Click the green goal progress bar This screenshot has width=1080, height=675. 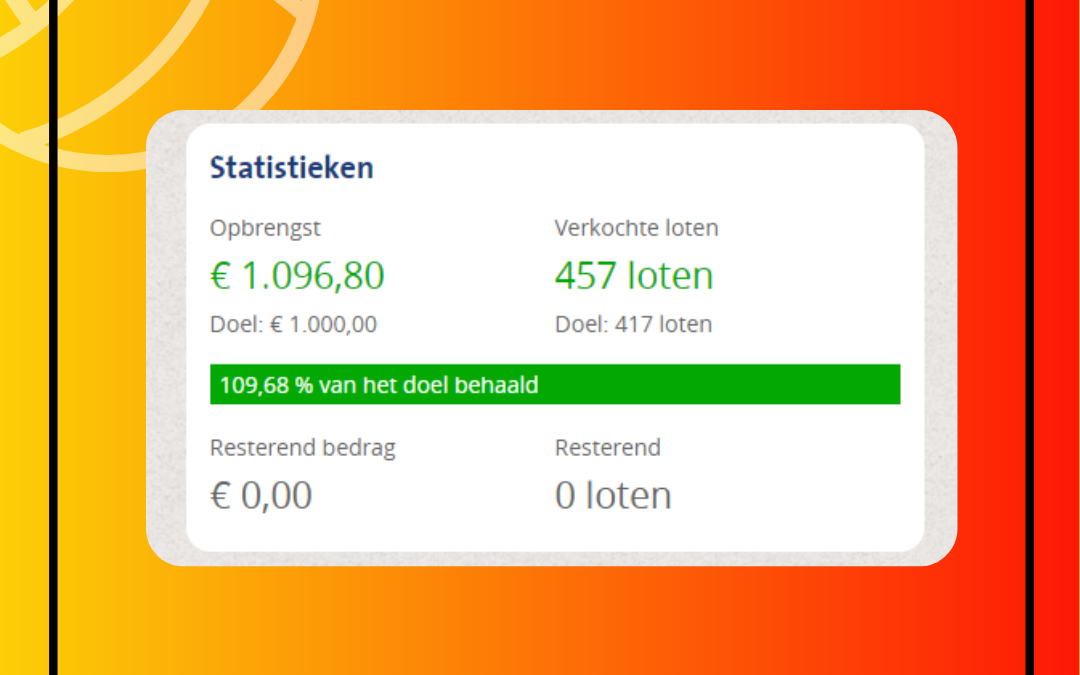coord(700,385)
